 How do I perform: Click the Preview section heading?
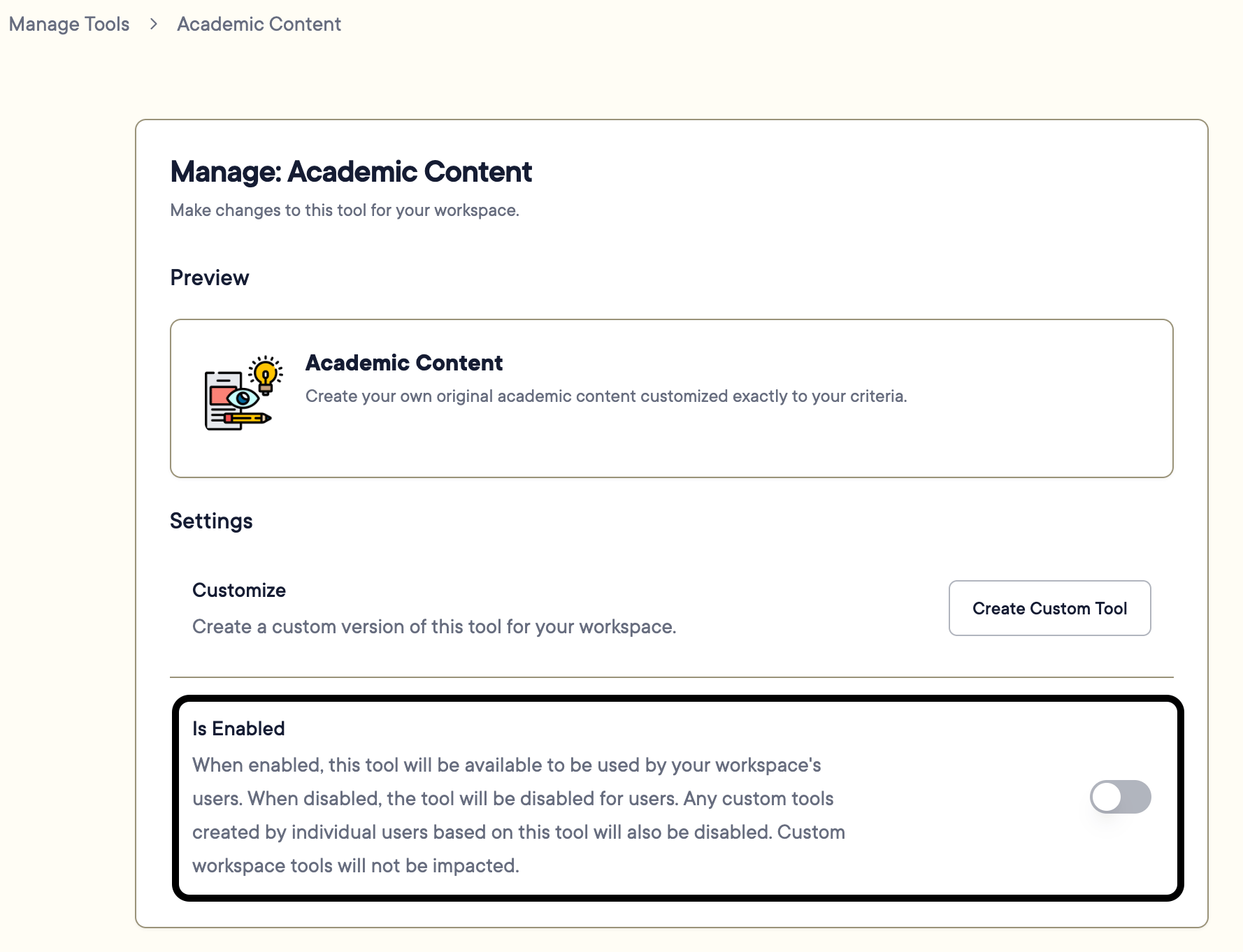[210, 277]
